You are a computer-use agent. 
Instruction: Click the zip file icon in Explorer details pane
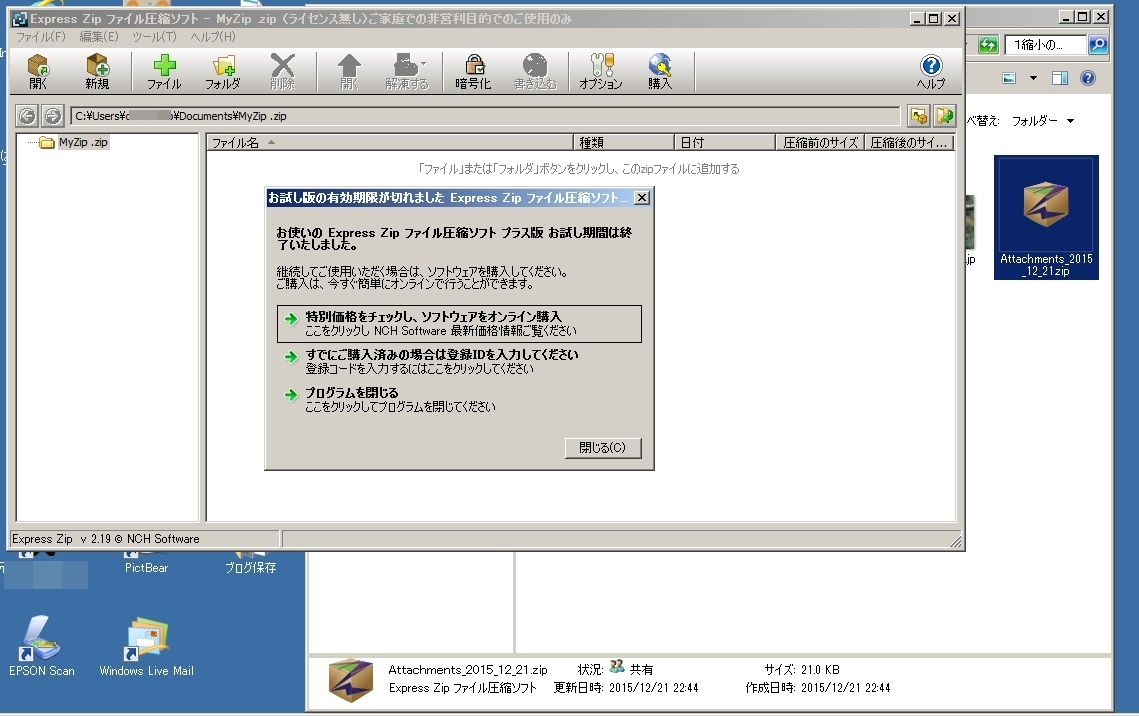(351, 680)
